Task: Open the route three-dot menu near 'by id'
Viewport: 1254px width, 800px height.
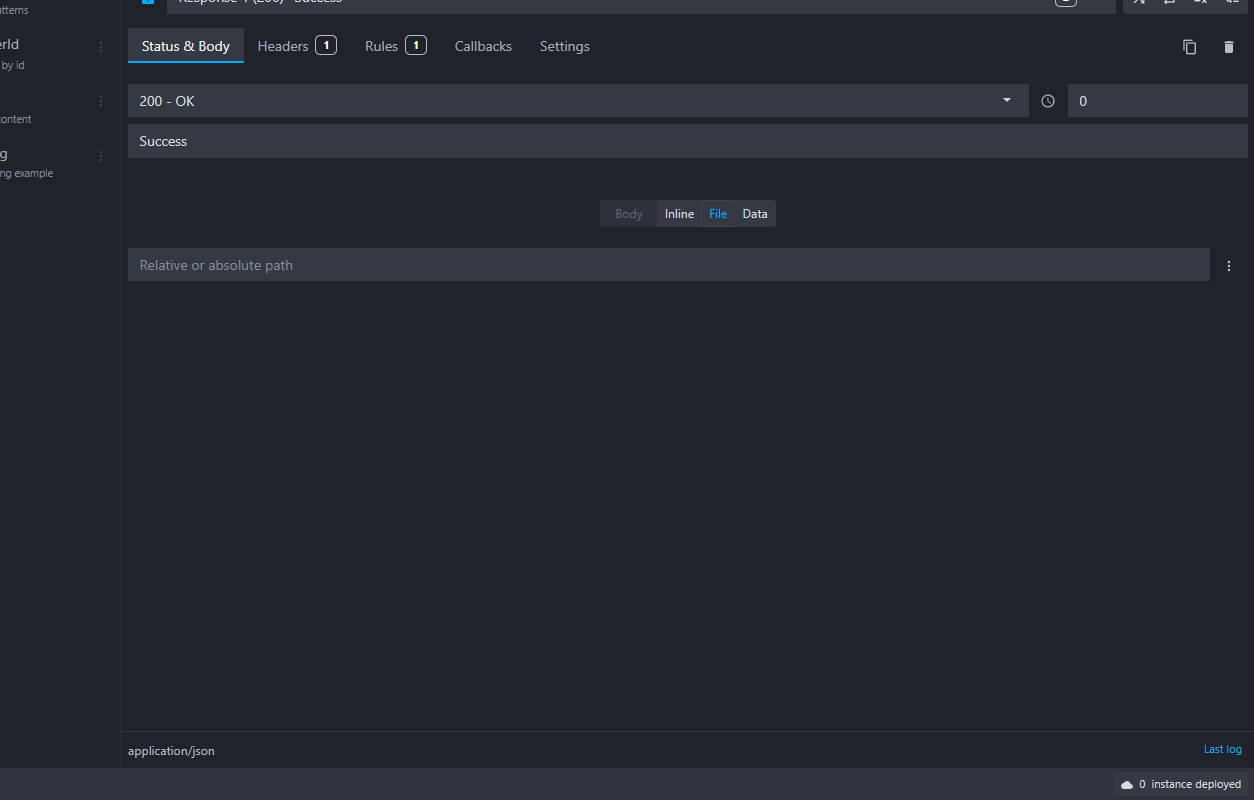Action: pyautogui.click(x=99, y=47)
